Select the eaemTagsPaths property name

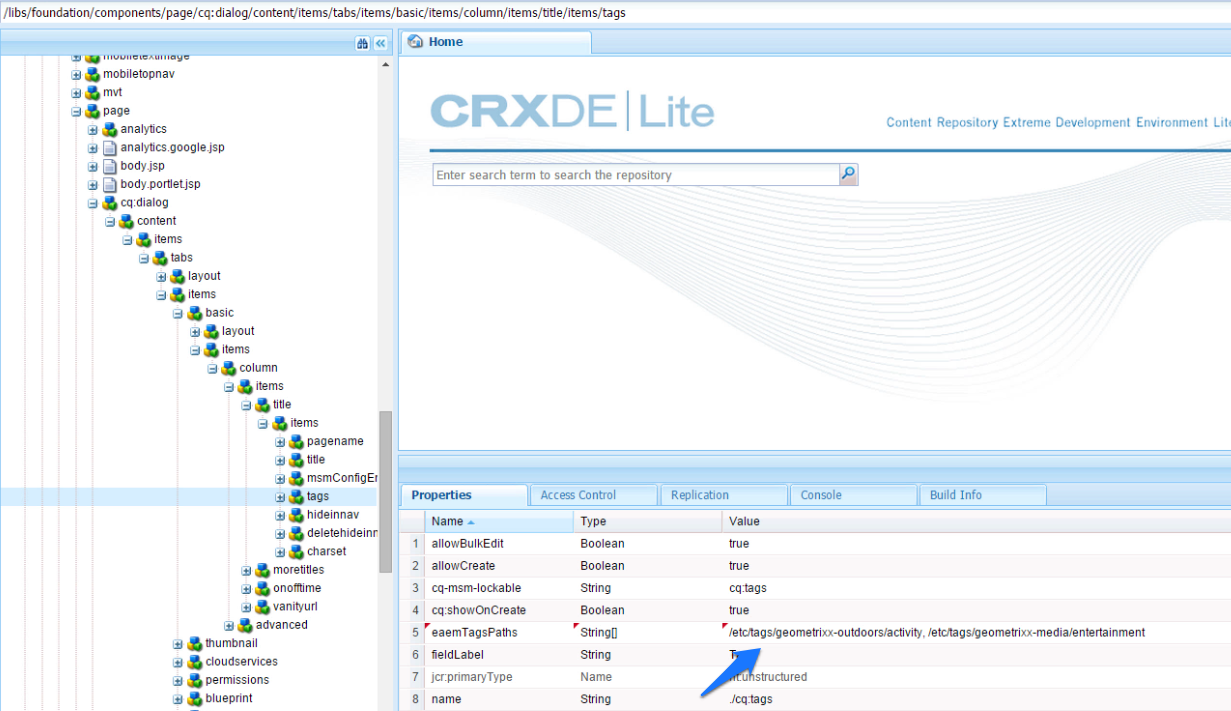(x=474, y=632)
